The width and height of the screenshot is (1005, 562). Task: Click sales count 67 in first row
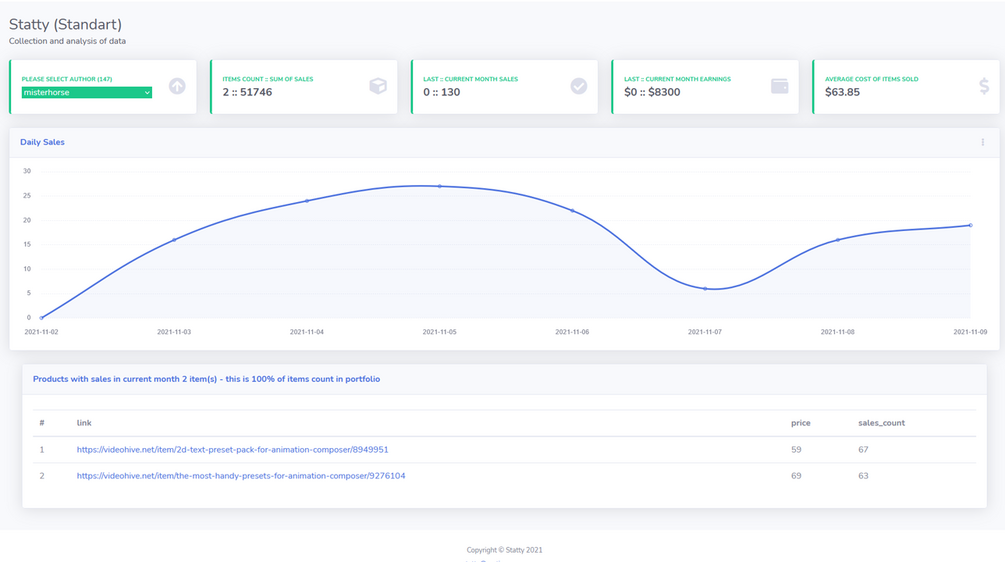tap(863, 449)
